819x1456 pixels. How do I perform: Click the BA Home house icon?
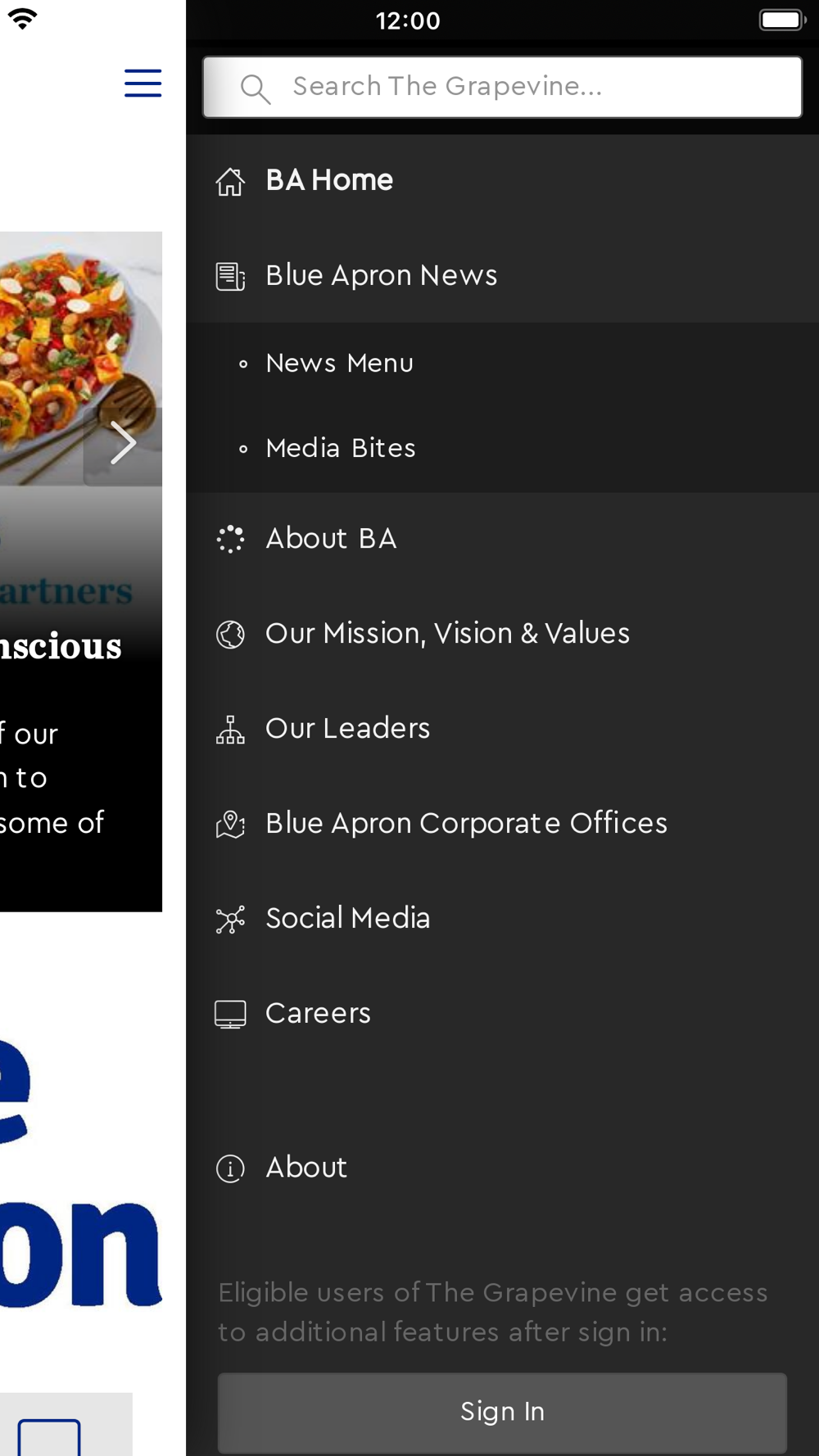pos(230,182)
